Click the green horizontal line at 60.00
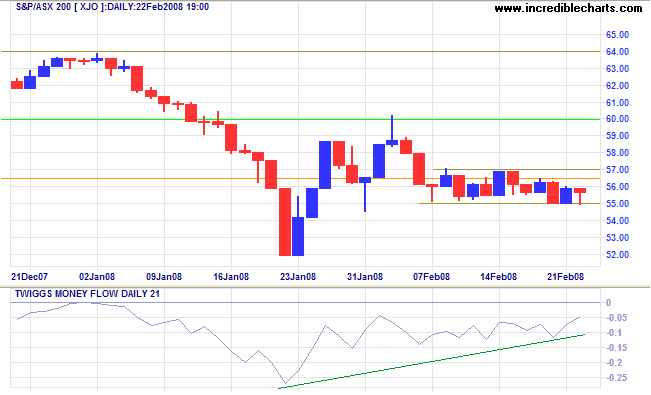The image size is (651, 395). (x=300, y=119)
